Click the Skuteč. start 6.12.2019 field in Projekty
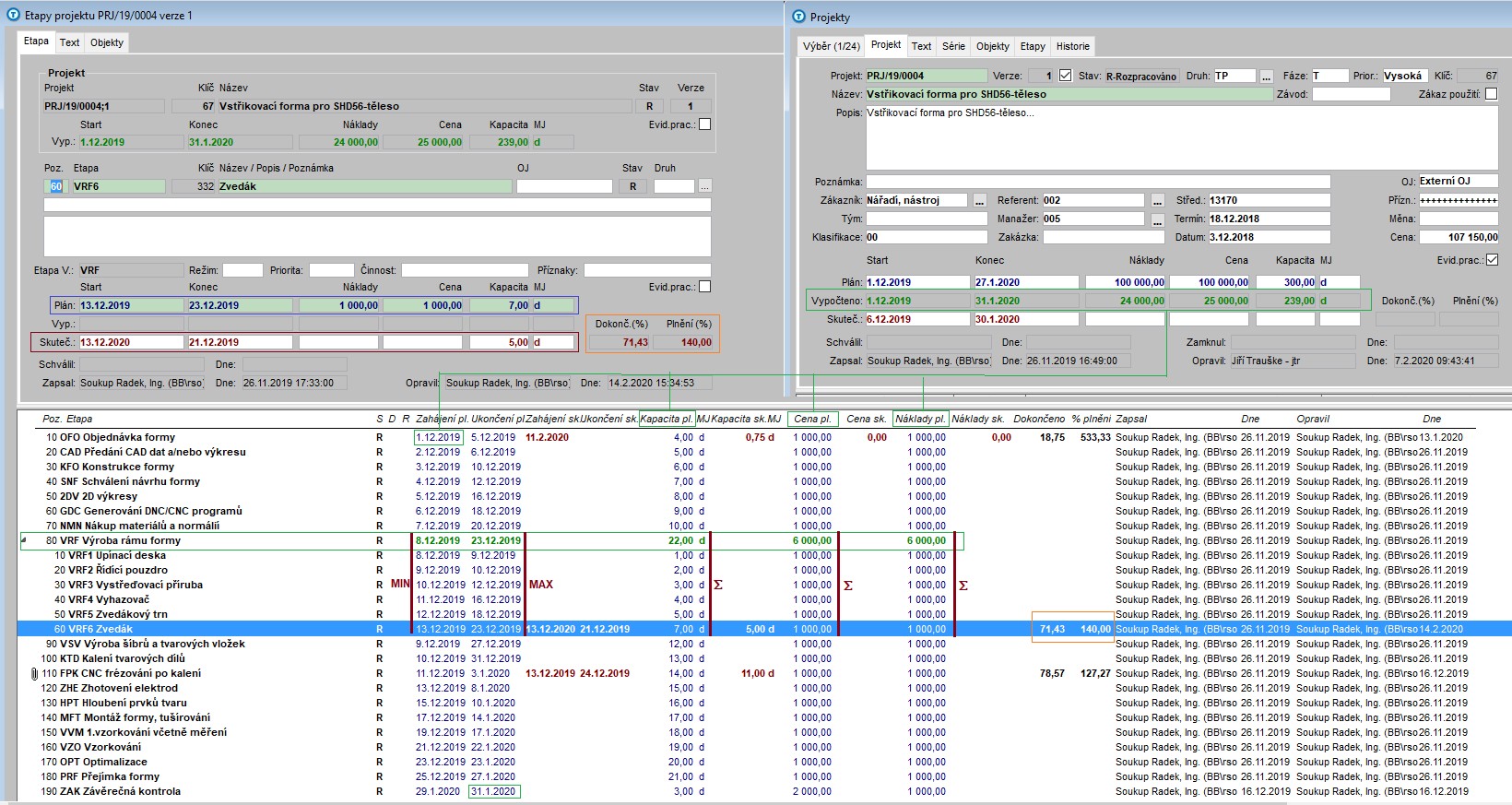 click(918, 319)
